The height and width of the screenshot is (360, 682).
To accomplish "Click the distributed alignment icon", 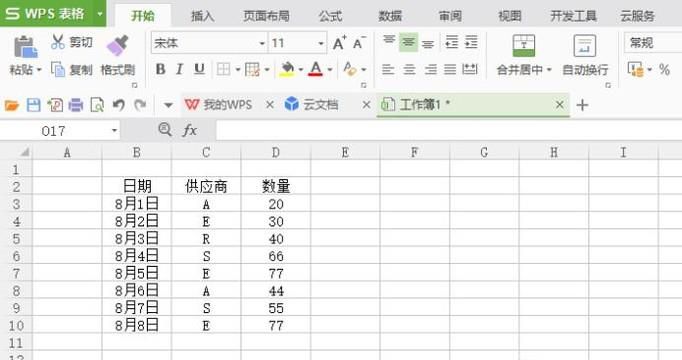I will [470, 69].
